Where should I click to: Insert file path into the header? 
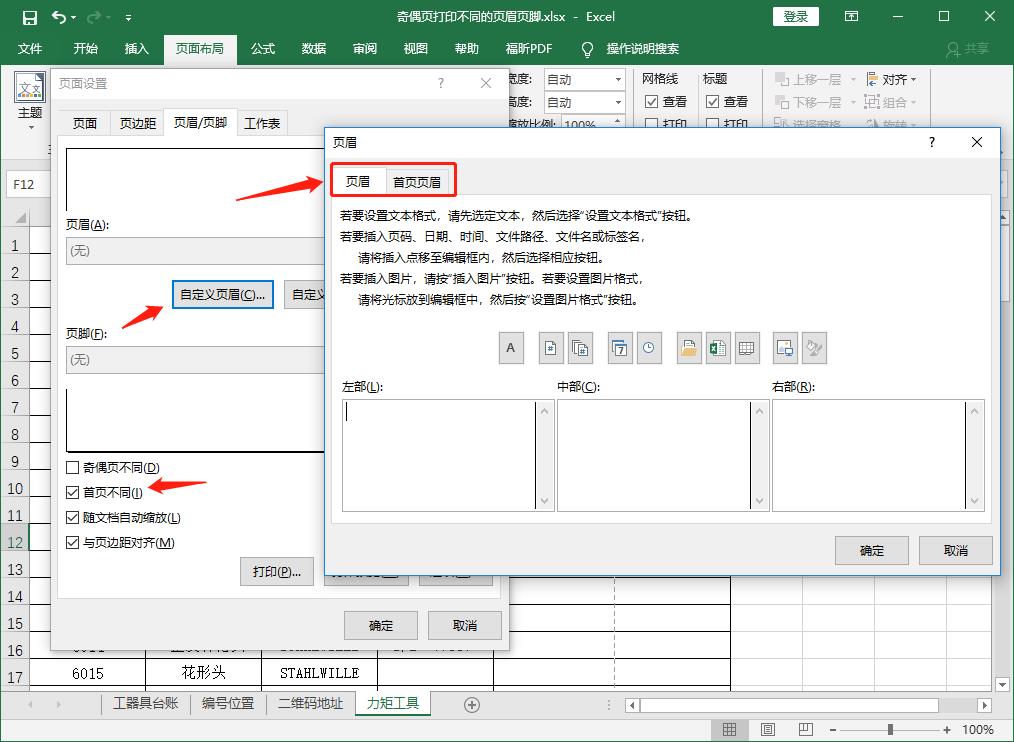[x=691, y=348]
